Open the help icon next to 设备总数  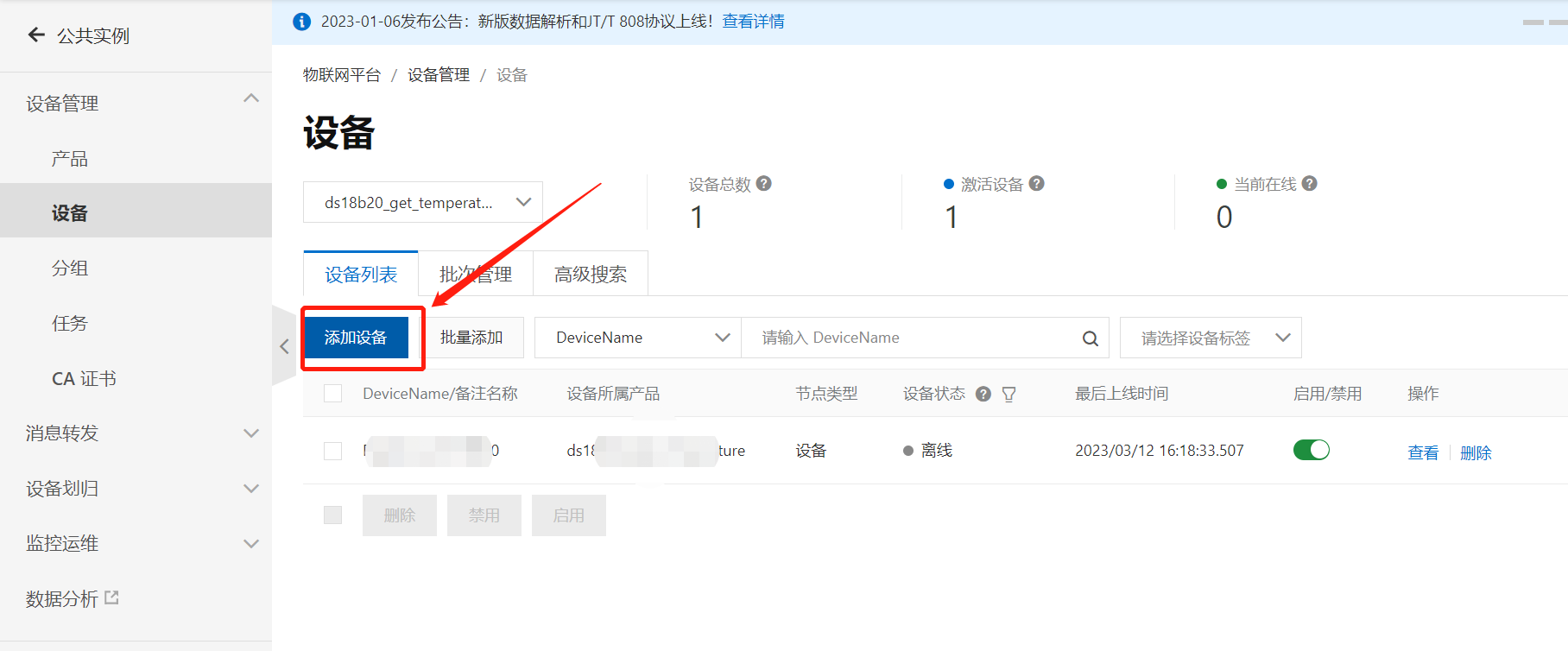click(763, 183)
